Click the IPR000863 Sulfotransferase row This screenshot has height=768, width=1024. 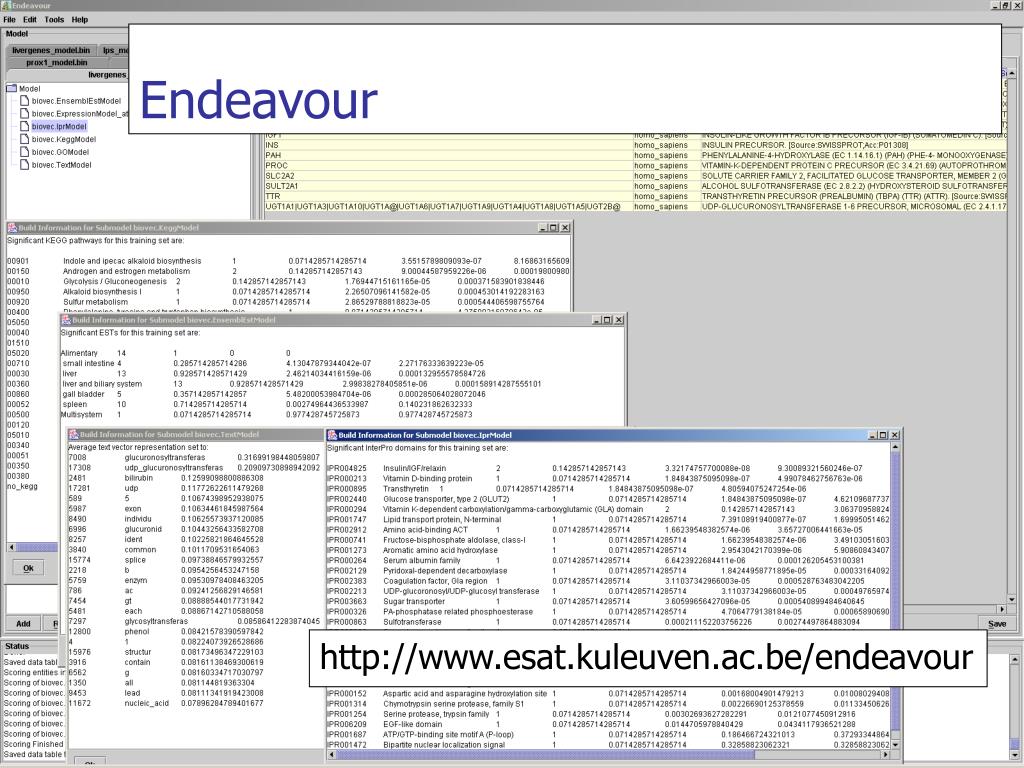click(593, 622)
